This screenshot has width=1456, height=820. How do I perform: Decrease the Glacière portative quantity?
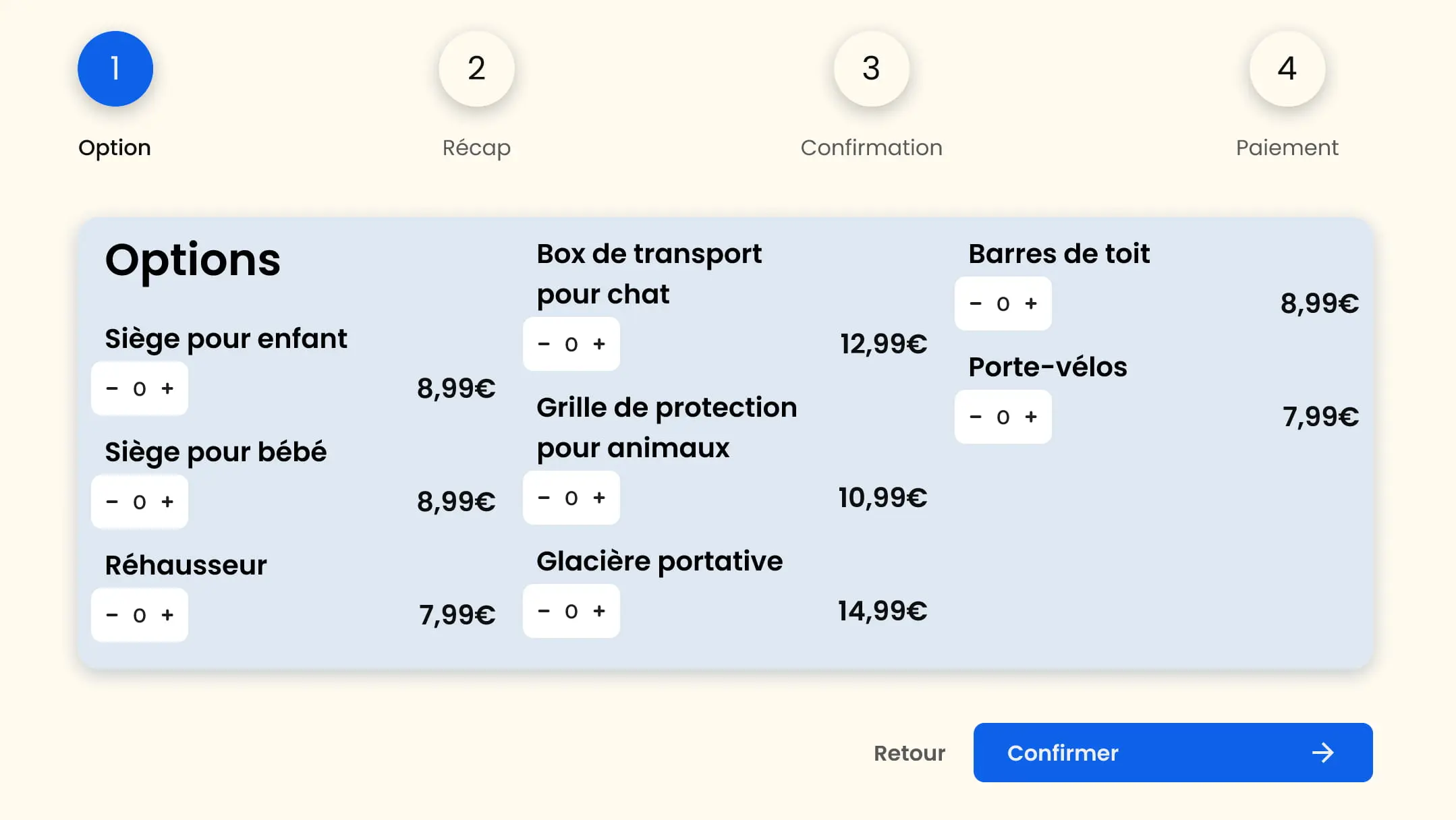click(544, 611)
